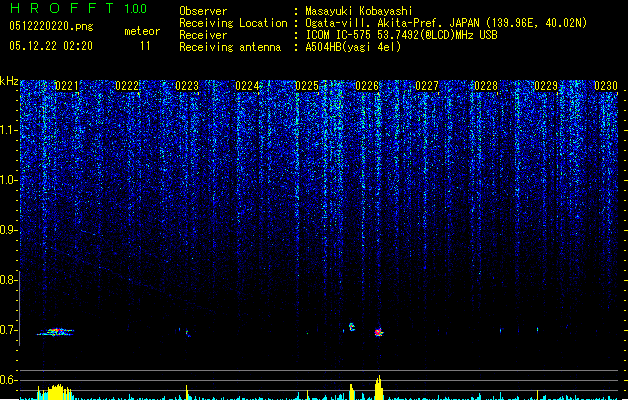Click the kHz axis unit label
This screenshot has height=400, width=629.
click(9, 81)
